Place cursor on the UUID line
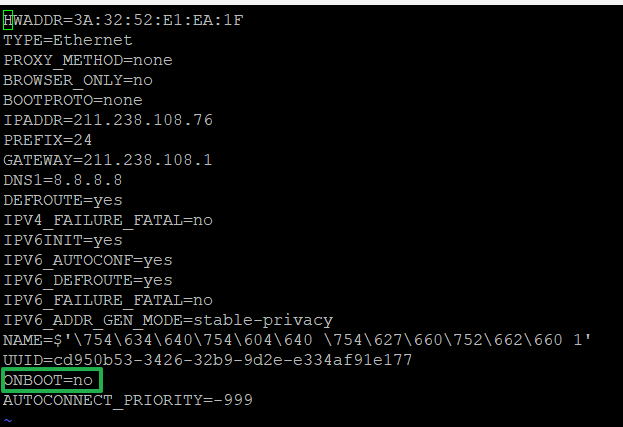This screenshot has height=427, width=623. point(208,360)
